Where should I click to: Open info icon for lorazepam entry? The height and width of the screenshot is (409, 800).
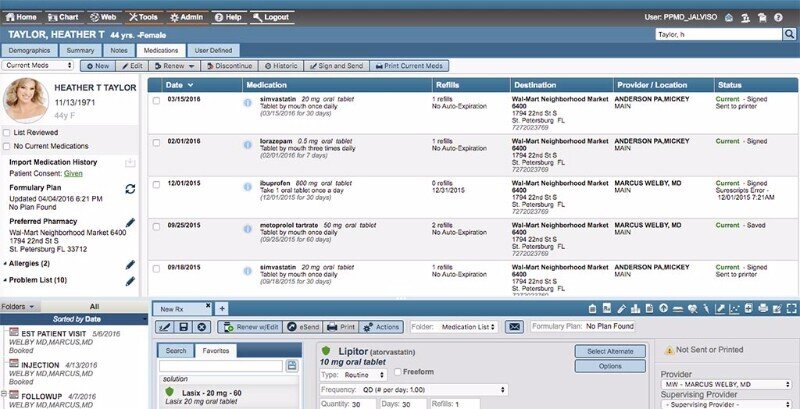pos(247,145)
